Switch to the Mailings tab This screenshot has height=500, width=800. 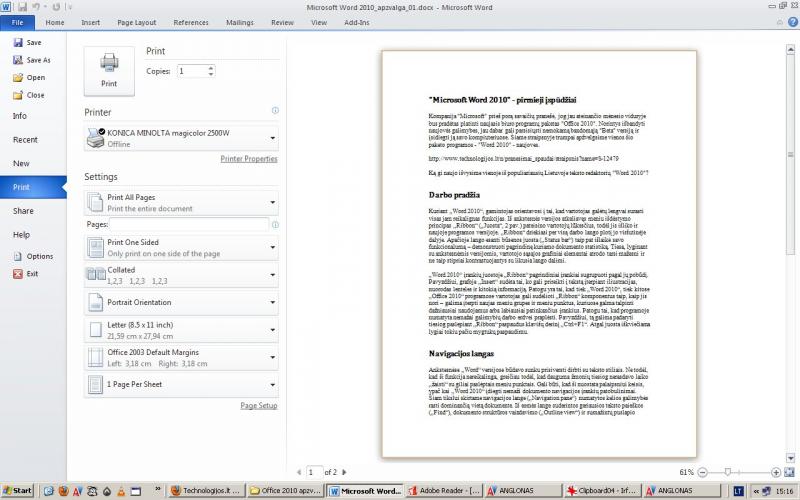coord(240,22)
